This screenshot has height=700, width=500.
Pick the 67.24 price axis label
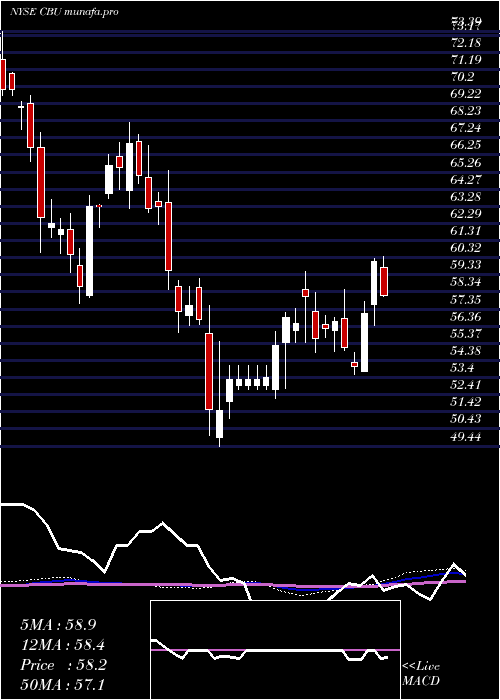pyautogui.click(x=466, y=129)
